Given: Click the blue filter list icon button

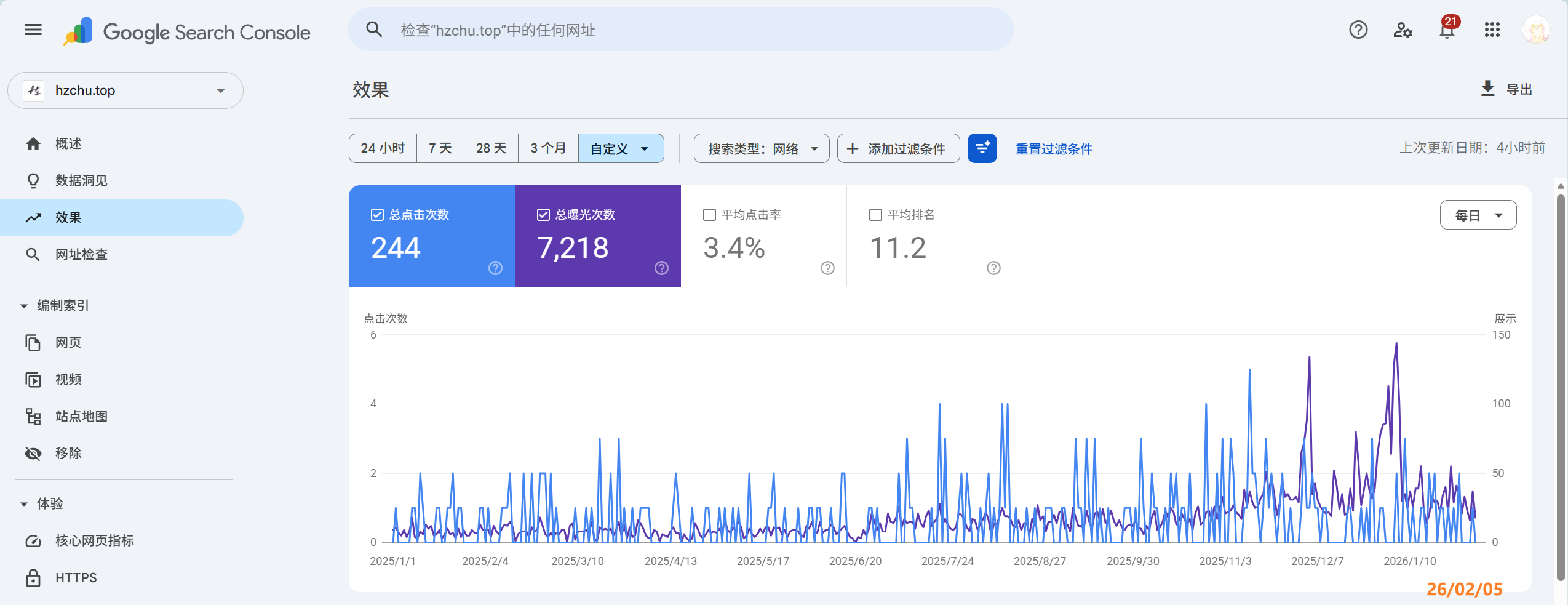Looking at the screenshot, I should pyautogui.click(x=982, y=148).
